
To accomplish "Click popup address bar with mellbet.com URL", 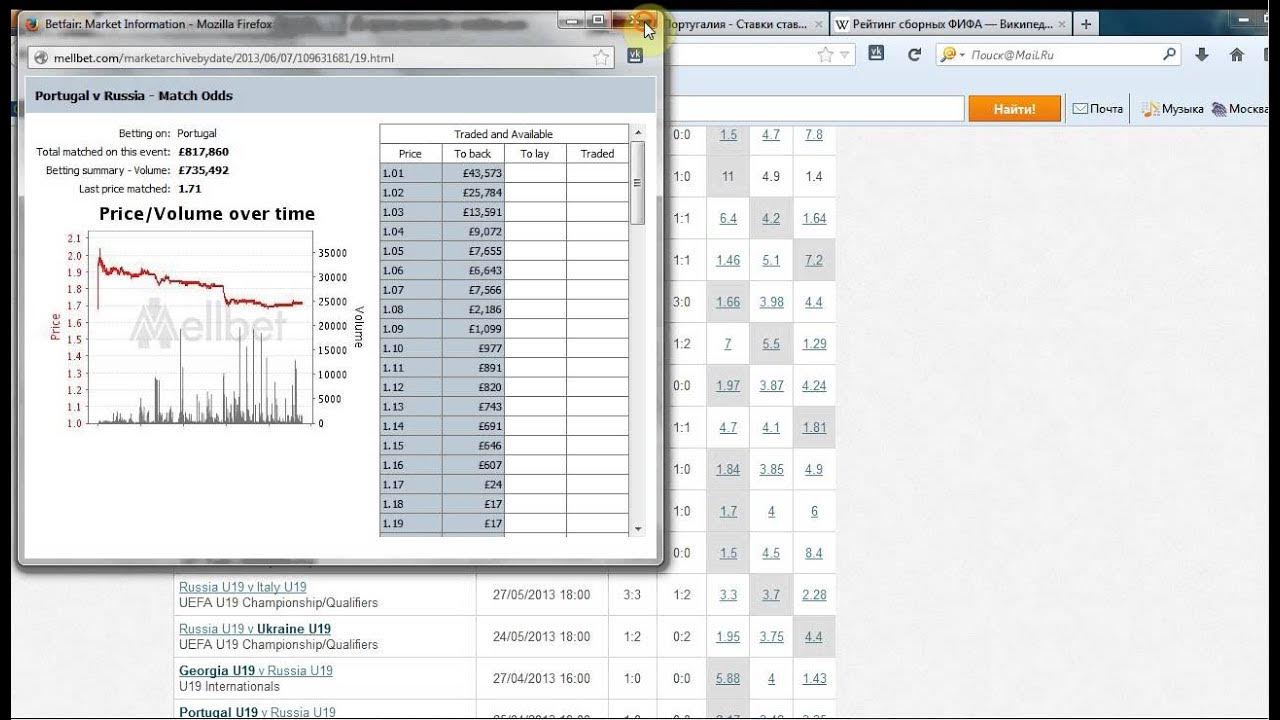I will pos(320,58).
